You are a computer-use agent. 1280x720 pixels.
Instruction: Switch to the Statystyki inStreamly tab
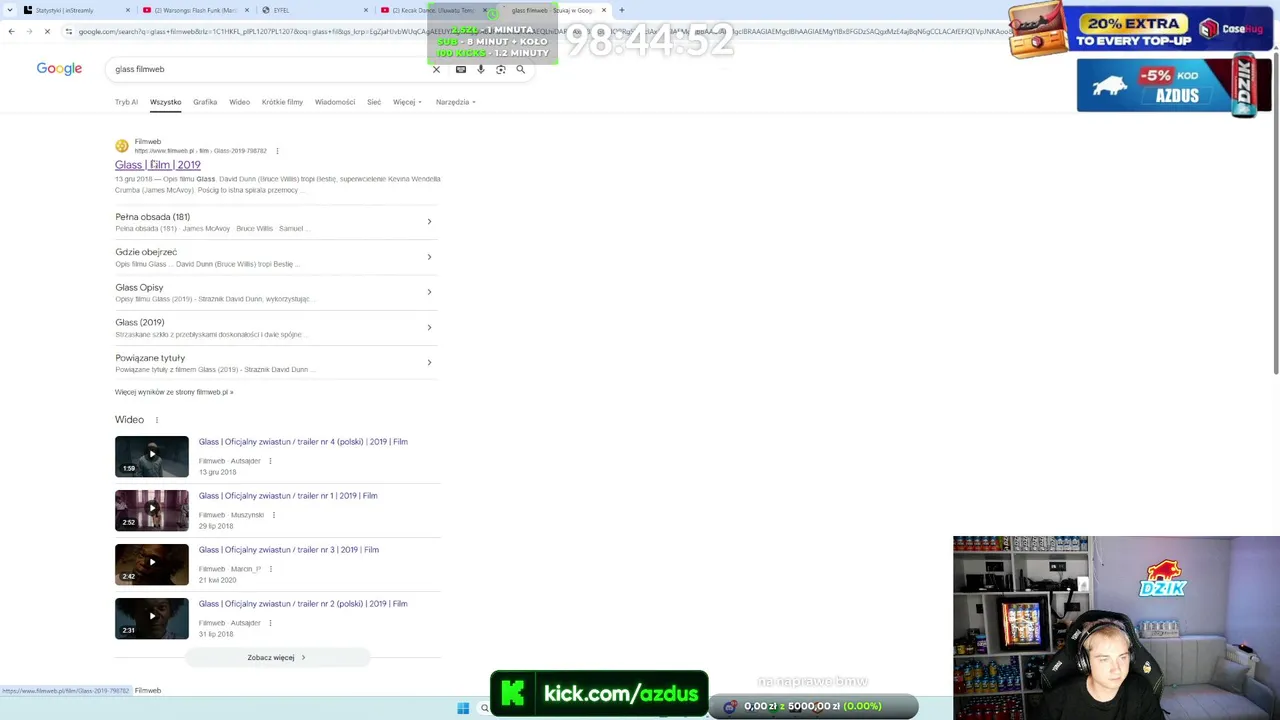[64, 10]
